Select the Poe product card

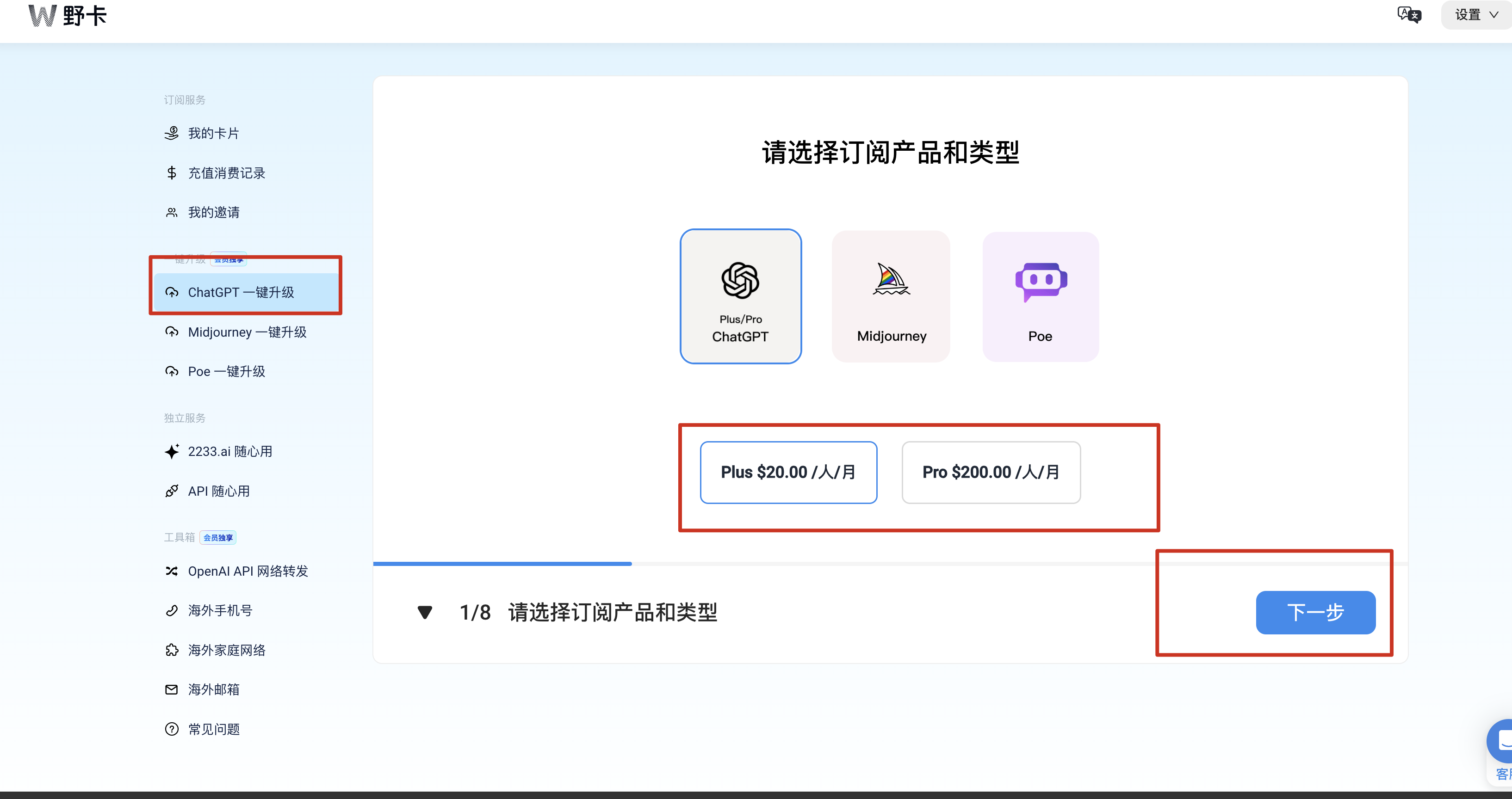point(1041,296)
